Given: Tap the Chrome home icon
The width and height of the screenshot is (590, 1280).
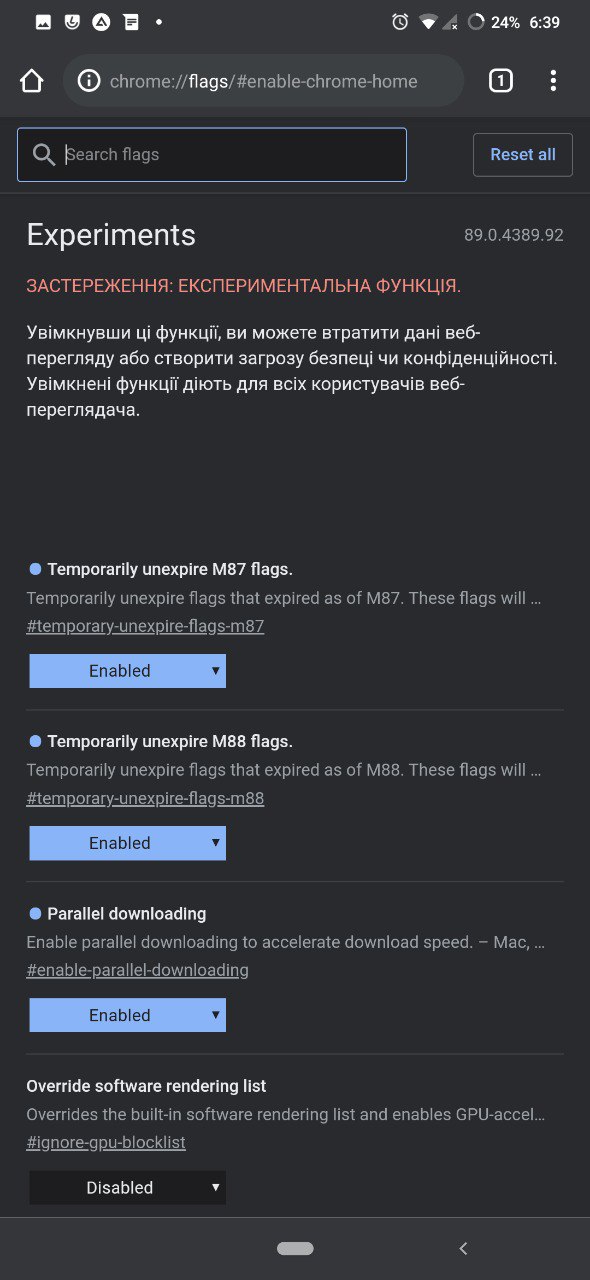Looking at the screenshot, I should pyautogui.click(x=31, y=81).
